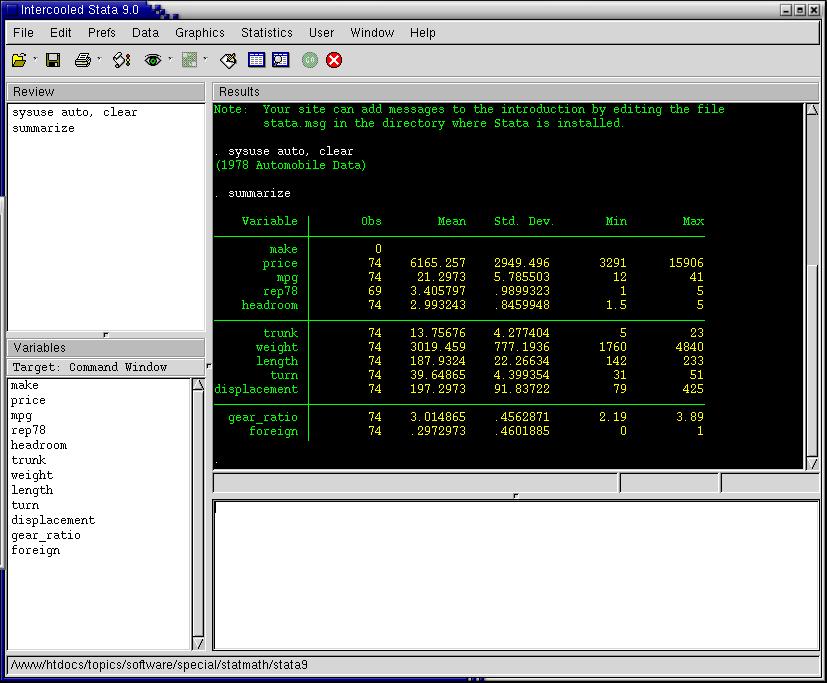This screenshot has height=683, width=827.
Task: Open the Data Browser magnifier icon
Action: (281, 60)
